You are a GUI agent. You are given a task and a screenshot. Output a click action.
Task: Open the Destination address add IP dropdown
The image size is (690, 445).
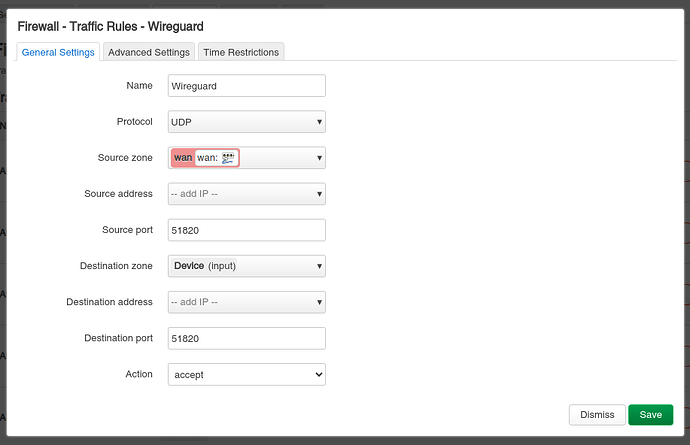coord(246,302)
